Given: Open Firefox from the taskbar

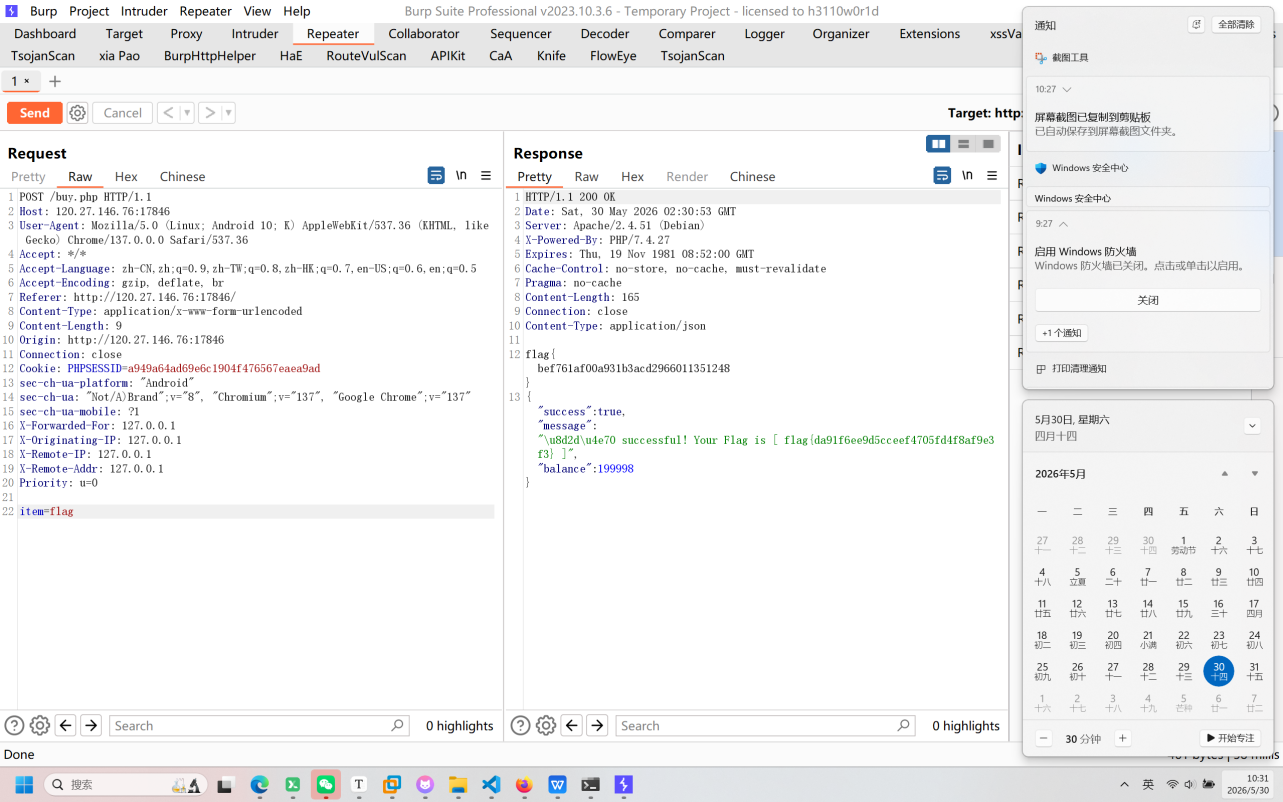Looking at the screenshot, I should pyautogui.click(x=524, y=785).
